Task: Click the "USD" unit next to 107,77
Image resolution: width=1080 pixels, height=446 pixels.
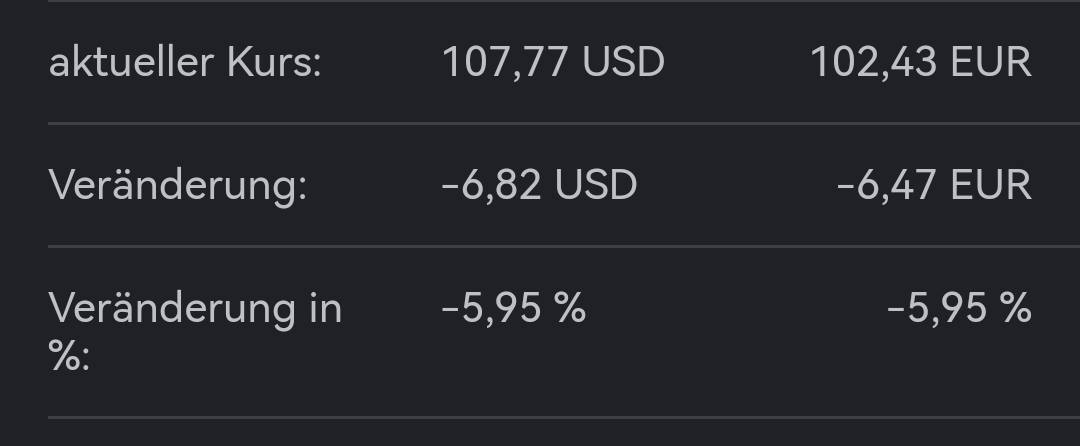Action: click(623, 63)
